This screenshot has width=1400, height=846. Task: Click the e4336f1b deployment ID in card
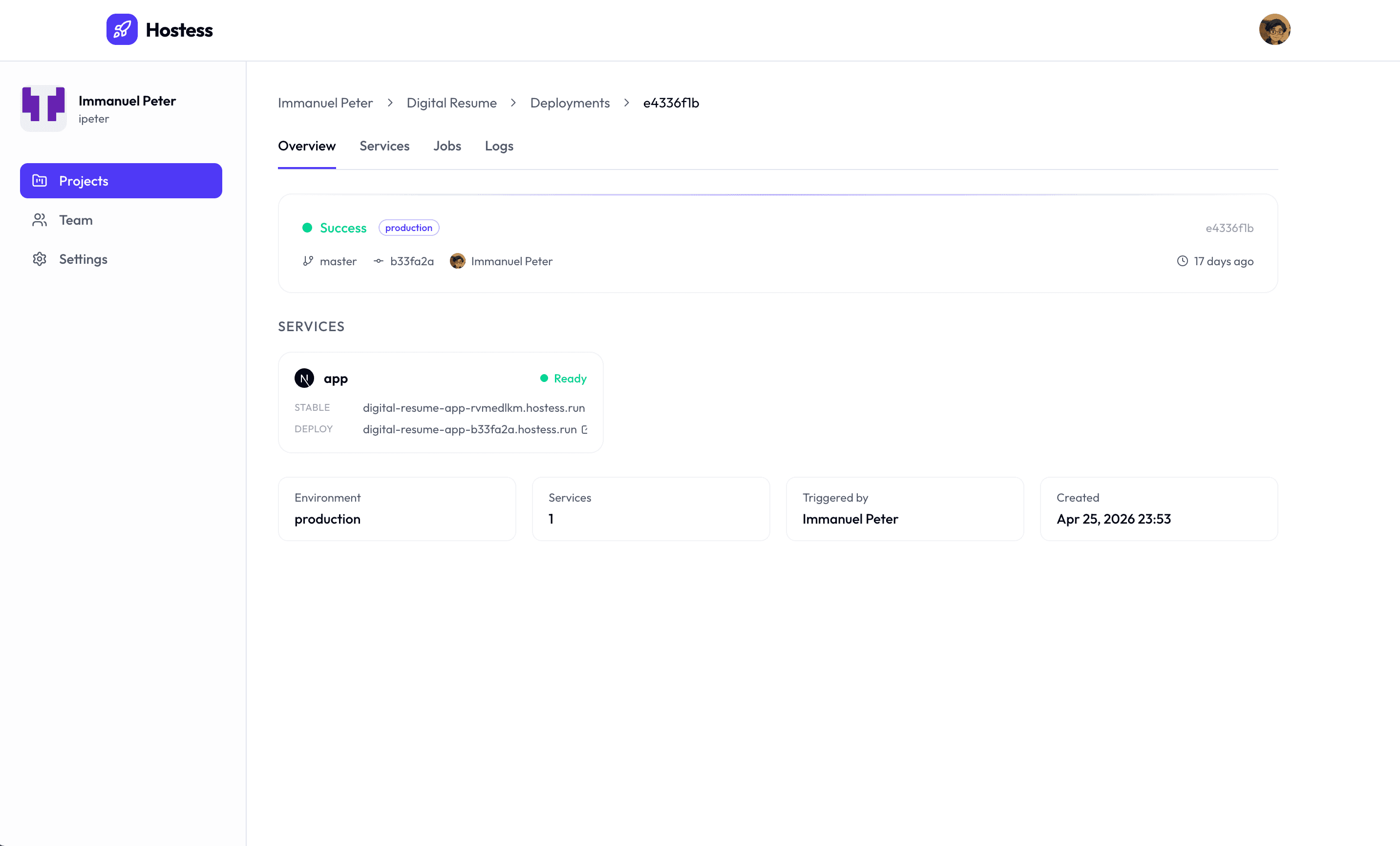[1230, 228]
